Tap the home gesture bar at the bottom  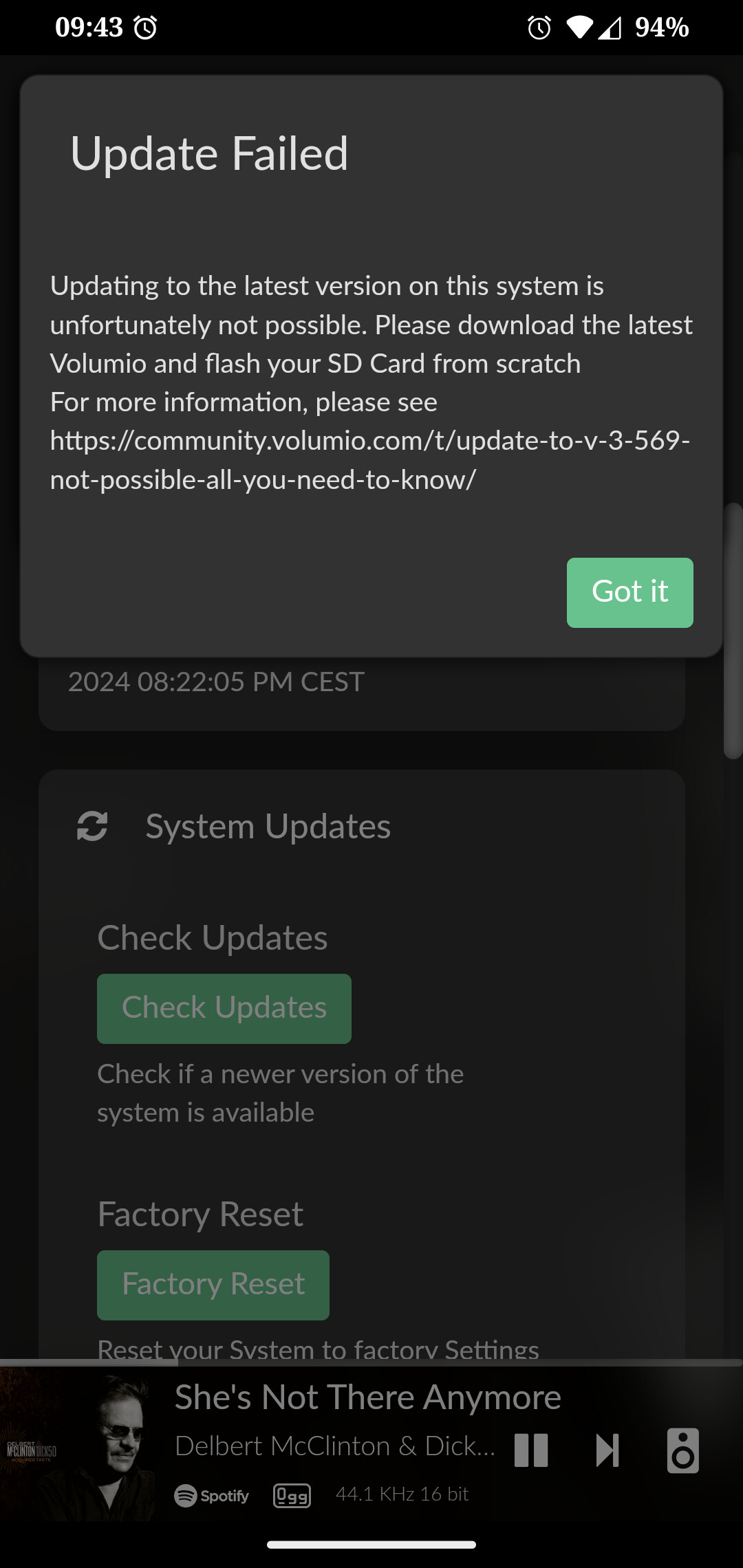(x=371, y=1545)
